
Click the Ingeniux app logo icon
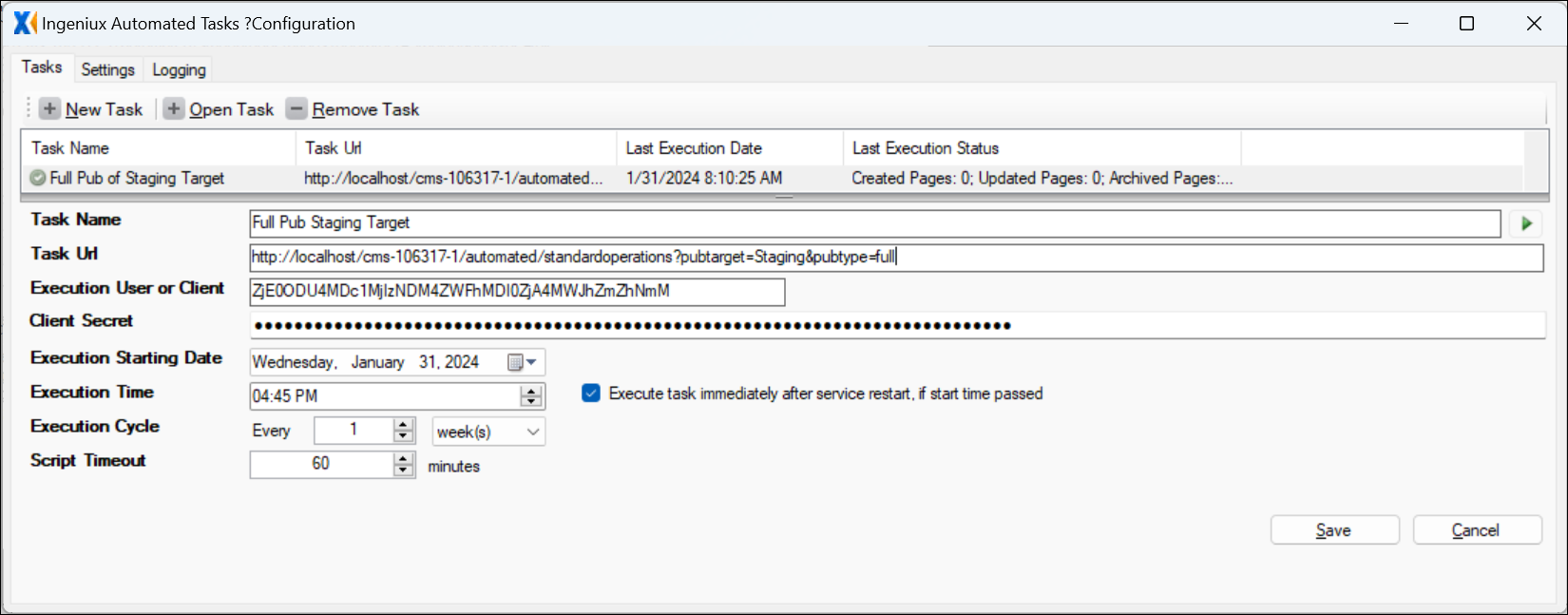(x=25, y=23)
